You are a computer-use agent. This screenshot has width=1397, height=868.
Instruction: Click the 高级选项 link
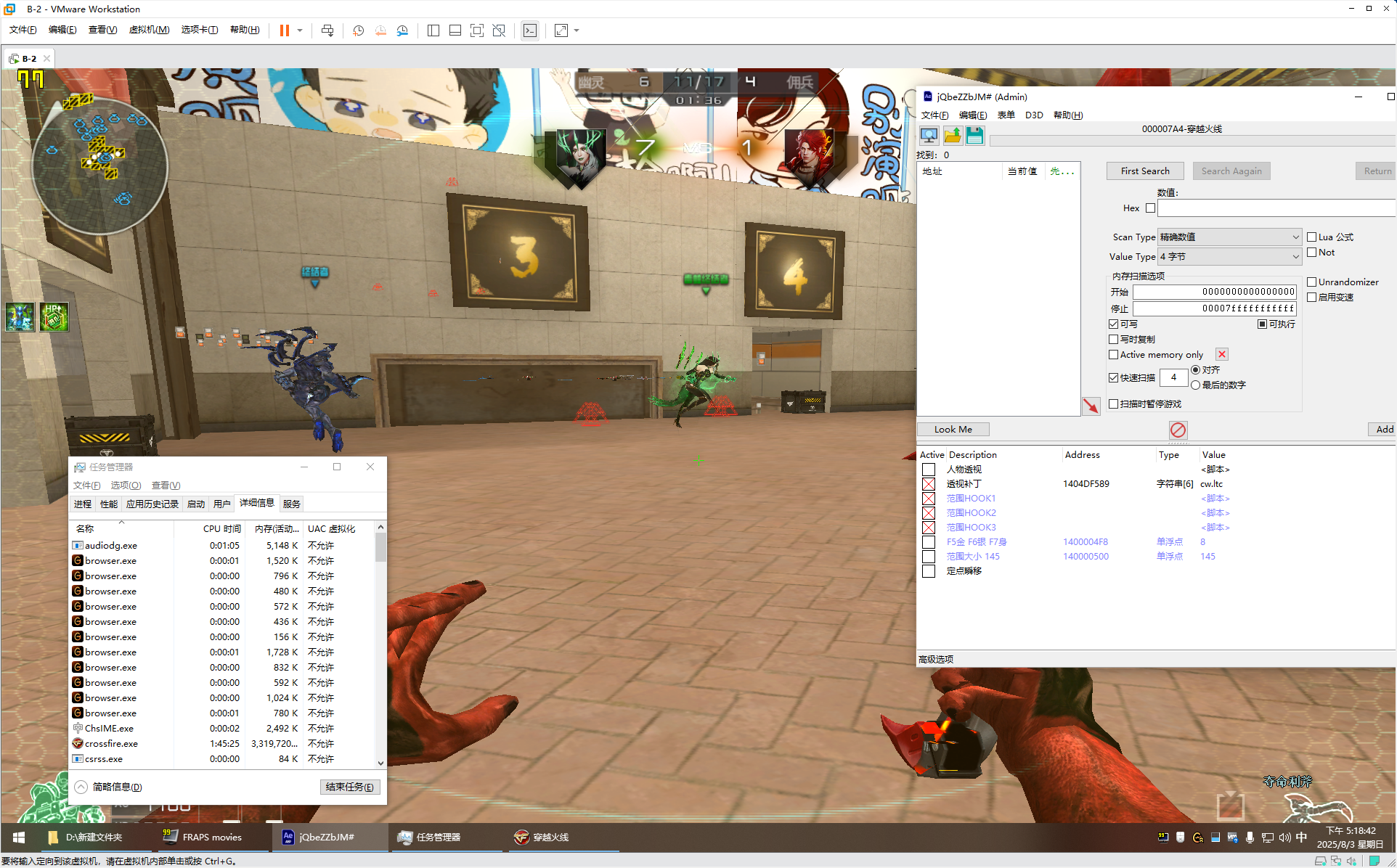coord(936,660)
